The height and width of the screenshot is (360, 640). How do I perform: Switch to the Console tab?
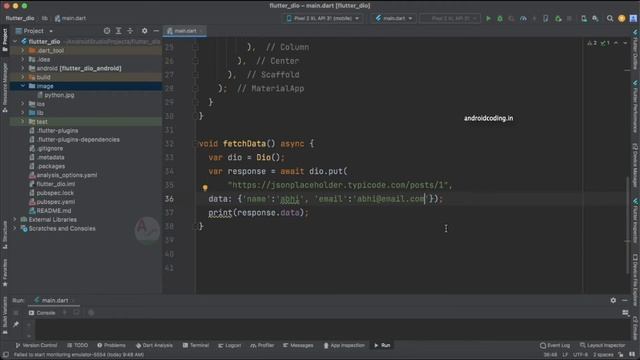[42, 313]
